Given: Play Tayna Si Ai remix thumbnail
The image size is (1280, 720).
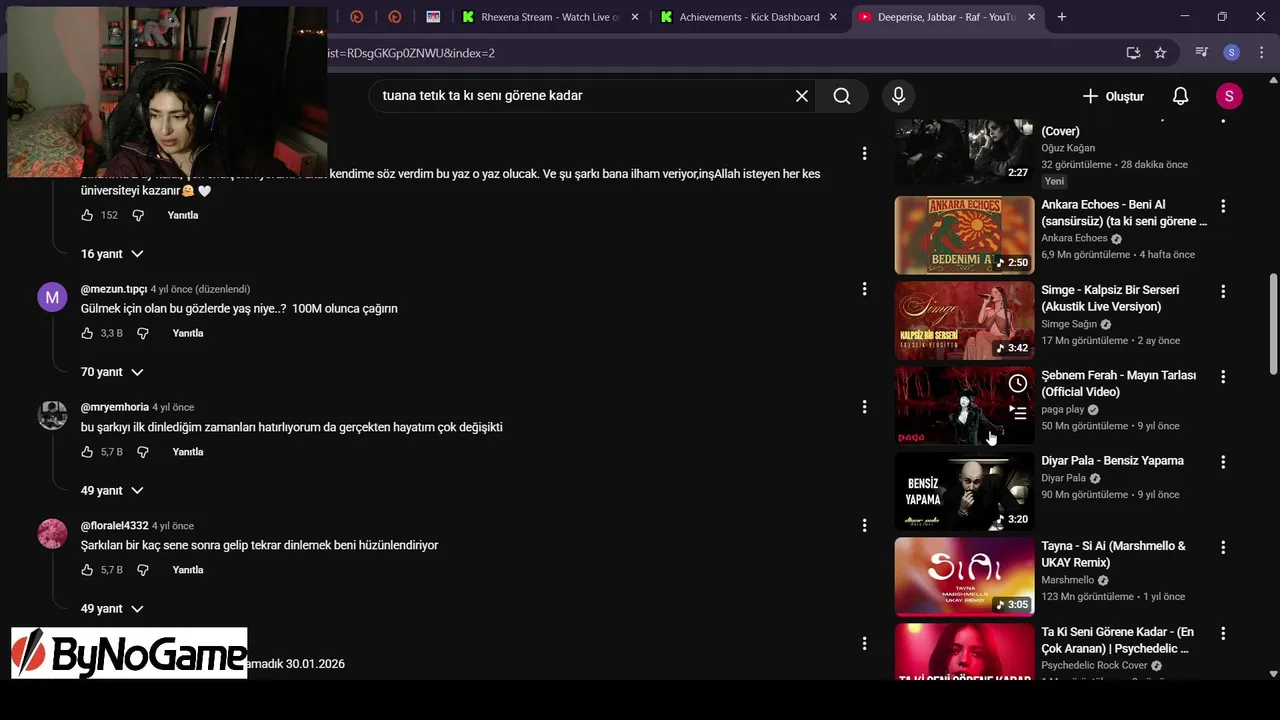Looking at the screenshot, I should 964,577.
